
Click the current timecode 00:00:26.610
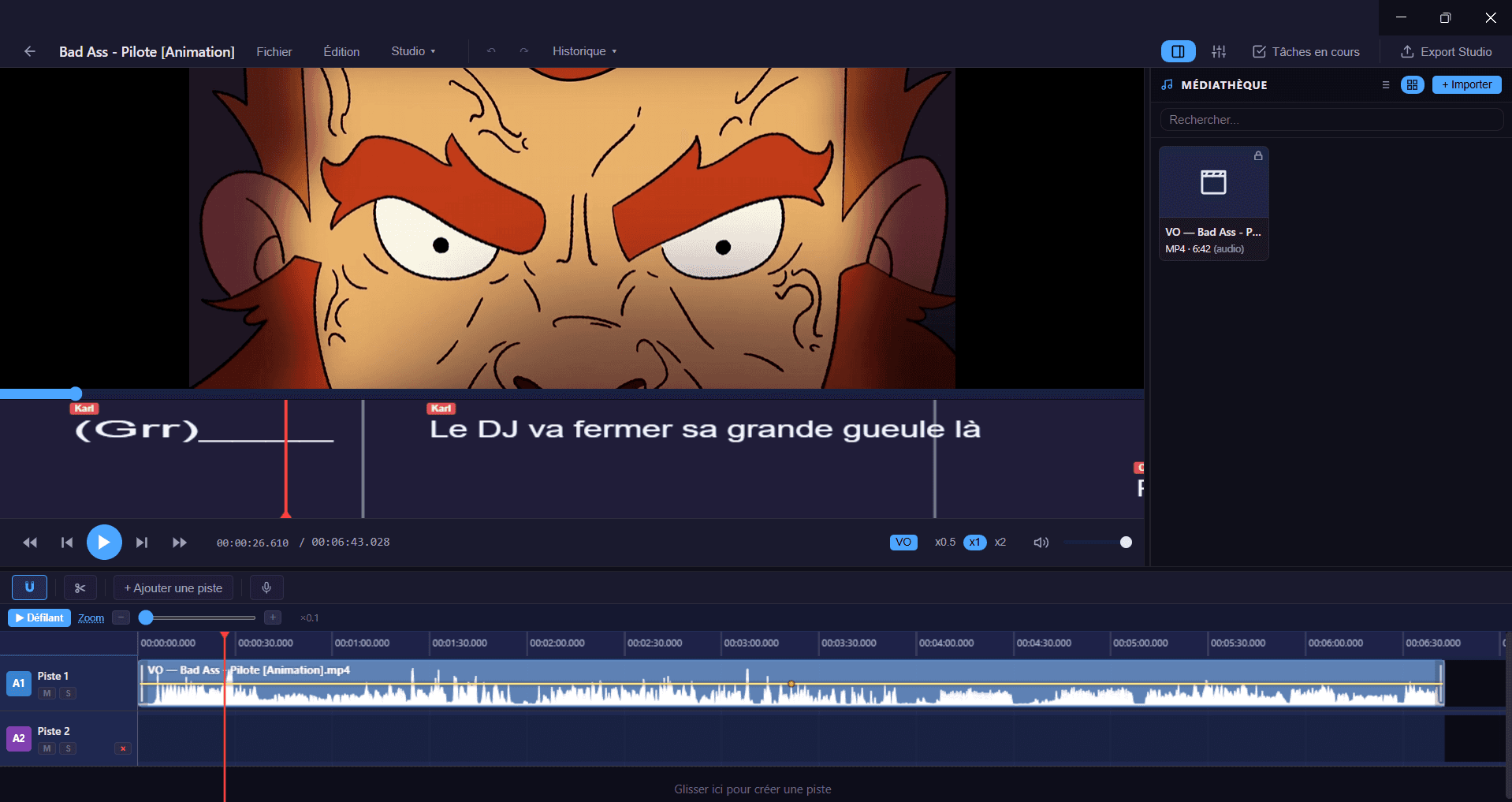252,543
